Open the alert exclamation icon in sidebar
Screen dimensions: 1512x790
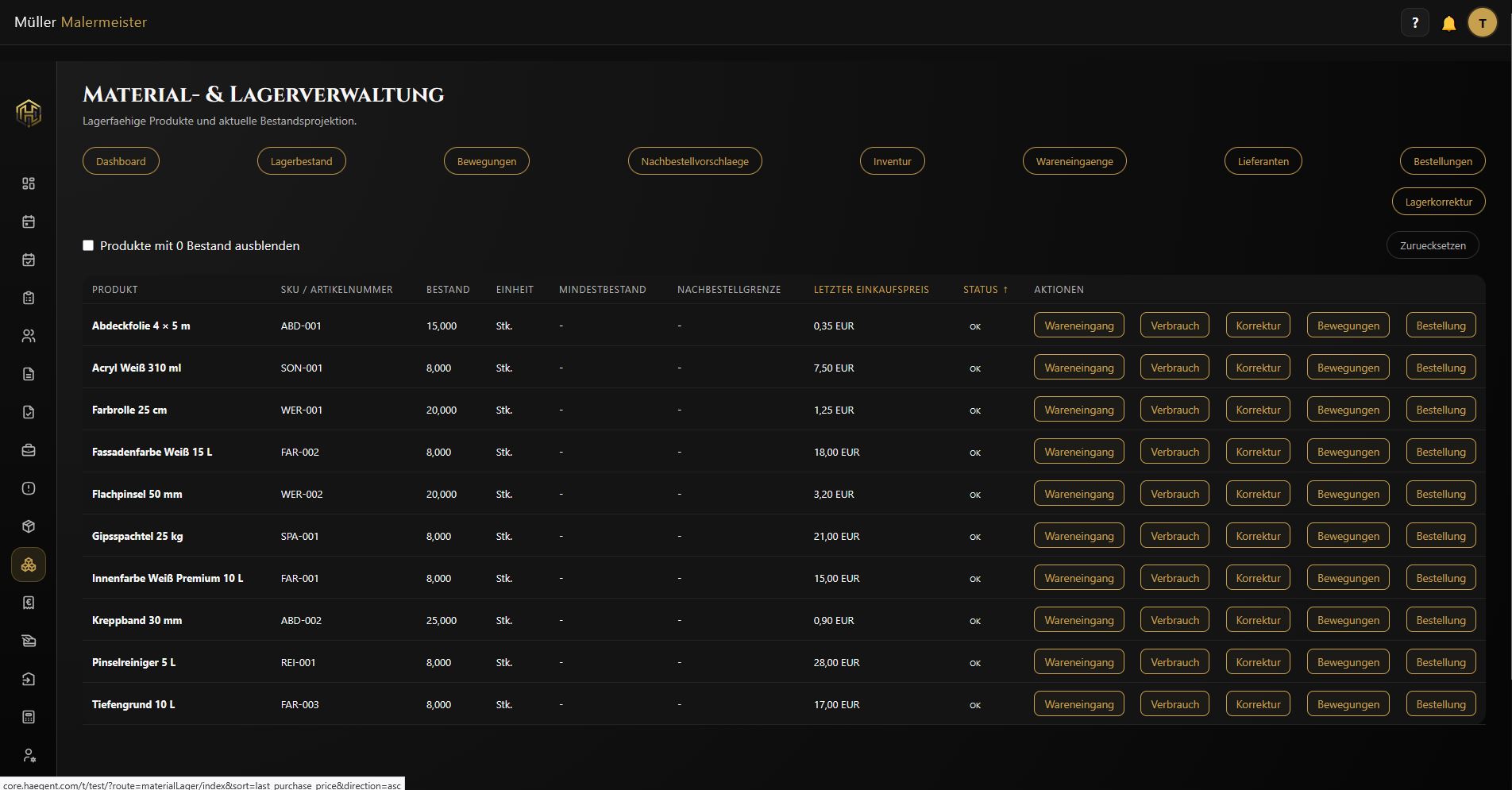(x=29, y=488)
